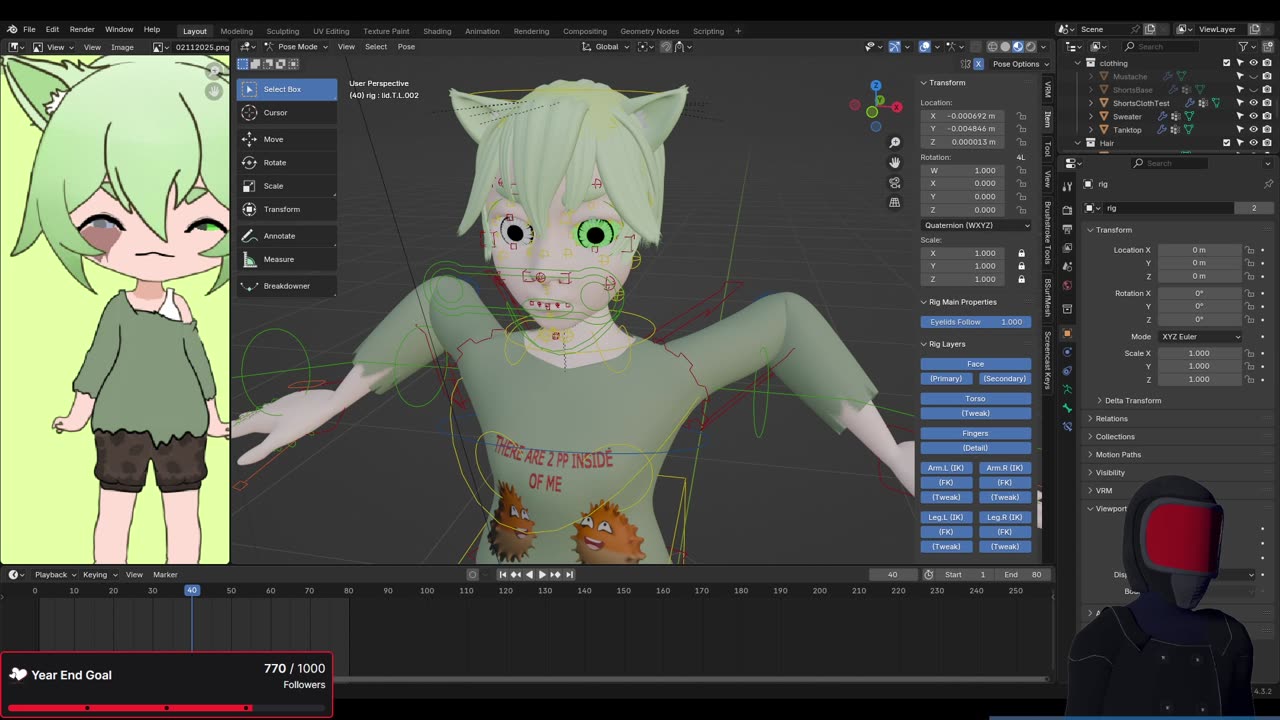This screenshot has height=720, width=1280.
Task: Click new collection icon in outliner
Action: [1267, 46]
